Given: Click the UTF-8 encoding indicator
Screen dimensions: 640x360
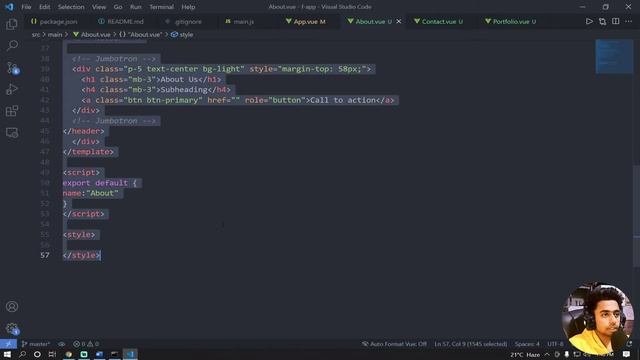Looking at the screenshot, I should [x=555, y=344].
